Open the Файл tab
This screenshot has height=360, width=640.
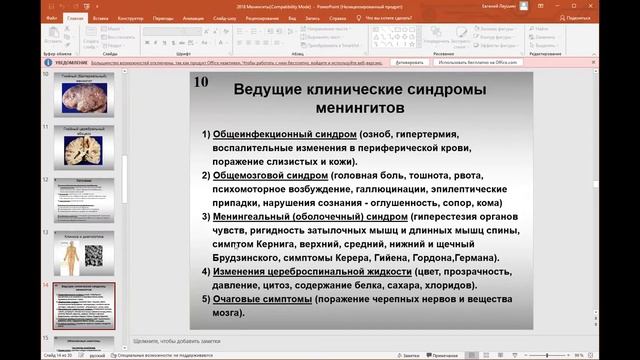click(x=51, y=18)
